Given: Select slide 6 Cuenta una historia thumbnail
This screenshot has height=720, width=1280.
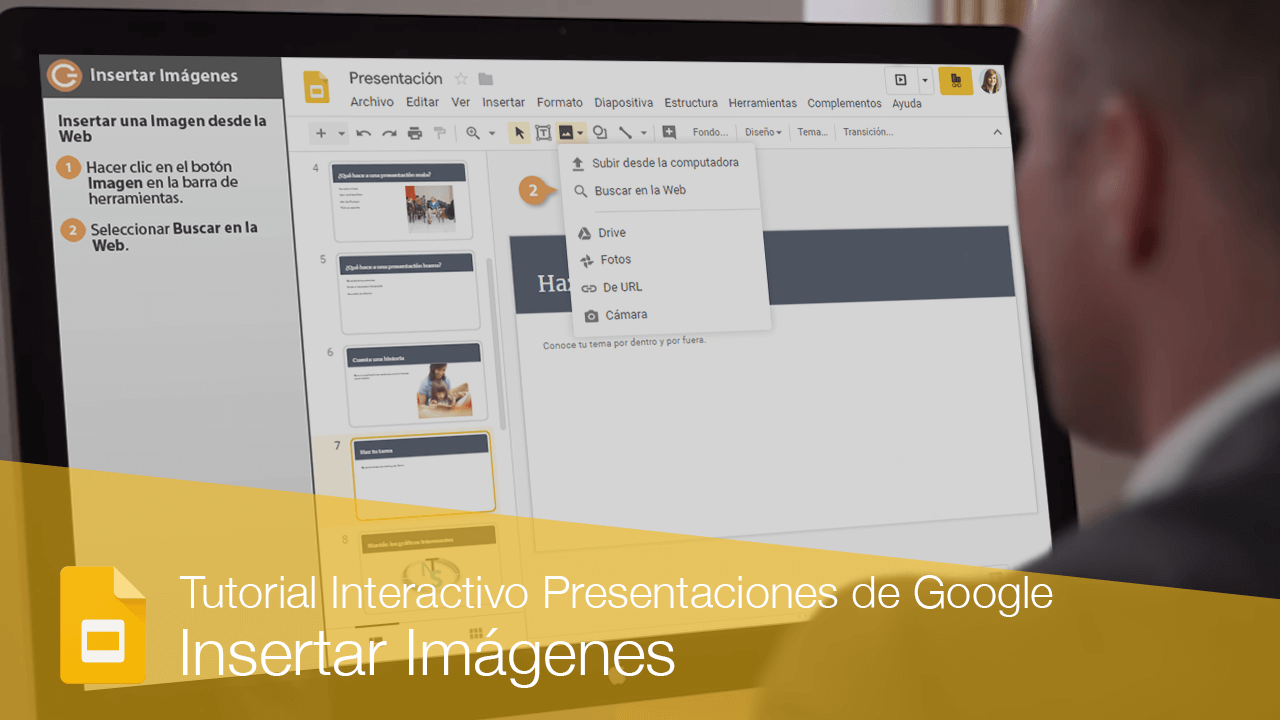Looking at the screenshot, I should 415,382.
